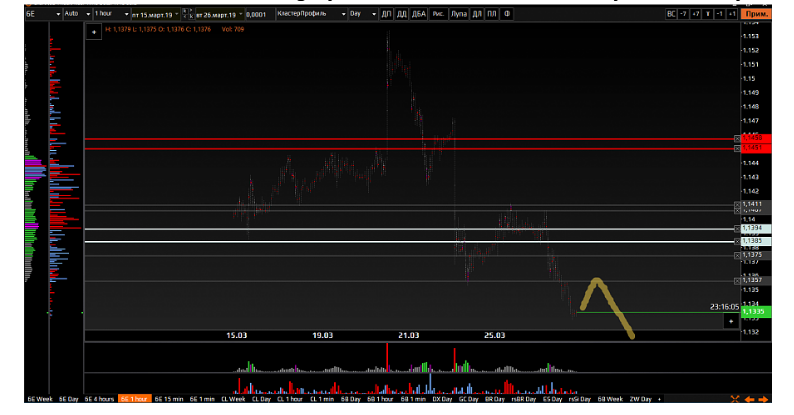The width and height of the screenshot is (794, 415).
Task: Click the x icon beside 1,1357 level
Action: click(x=739, y=279)
